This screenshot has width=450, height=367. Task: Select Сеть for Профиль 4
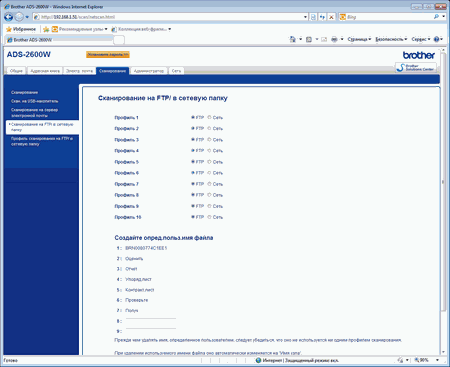(209, 151)
